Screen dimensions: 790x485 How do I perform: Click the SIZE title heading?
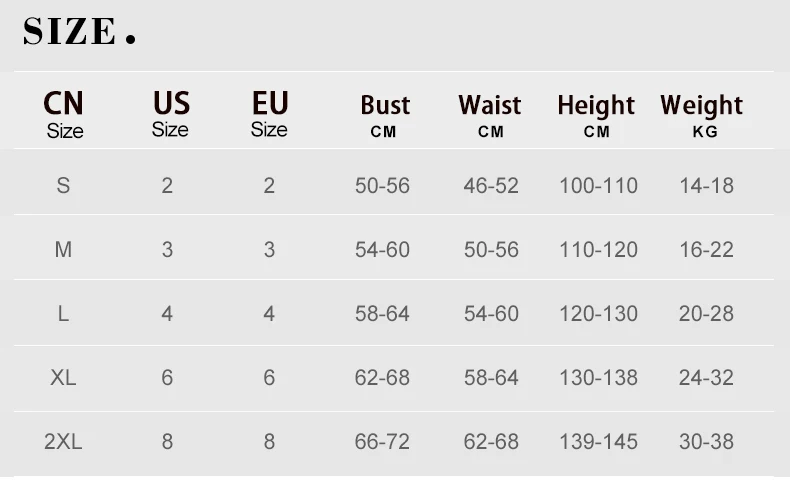click(x=78, y=31)
